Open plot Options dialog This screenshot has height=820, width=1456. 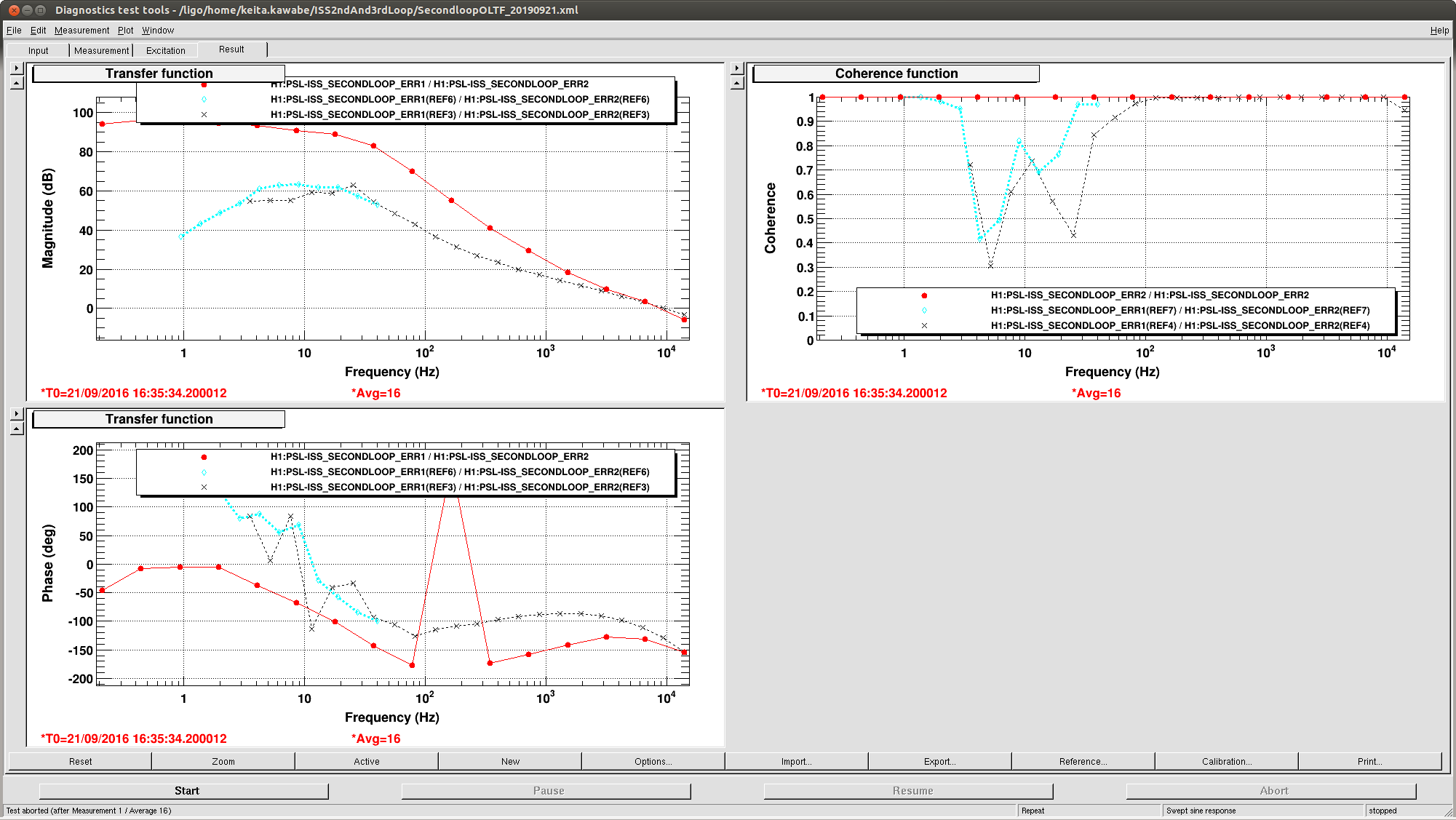click(653, 761)
